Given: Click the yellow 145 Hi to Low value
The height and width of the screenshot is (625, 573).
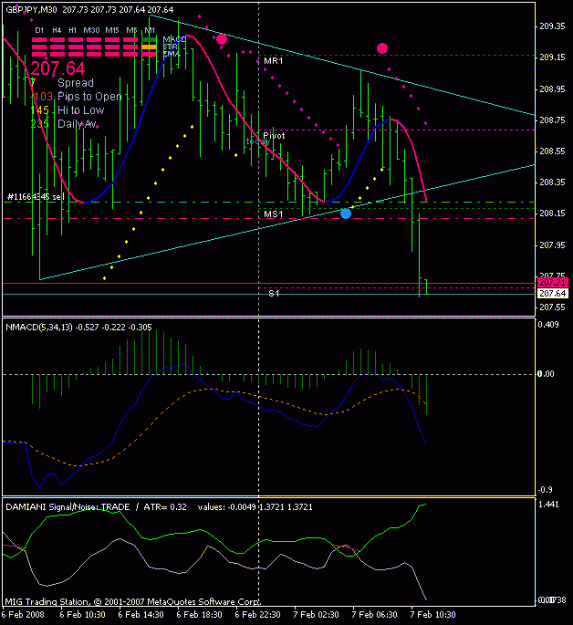Looking at the screenshot, I should pos(40,110).
